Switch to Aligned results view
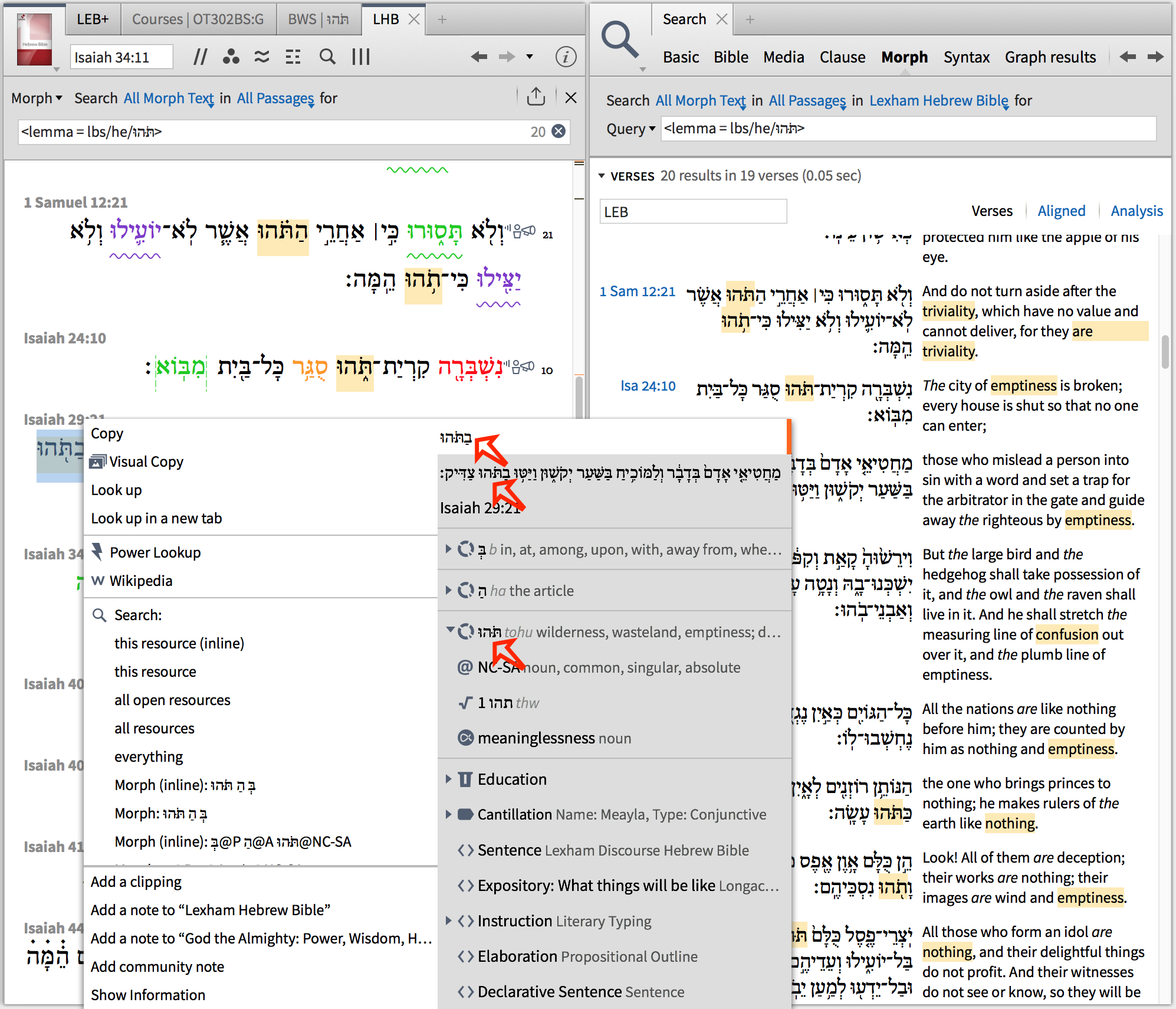 pos(1061,211)
